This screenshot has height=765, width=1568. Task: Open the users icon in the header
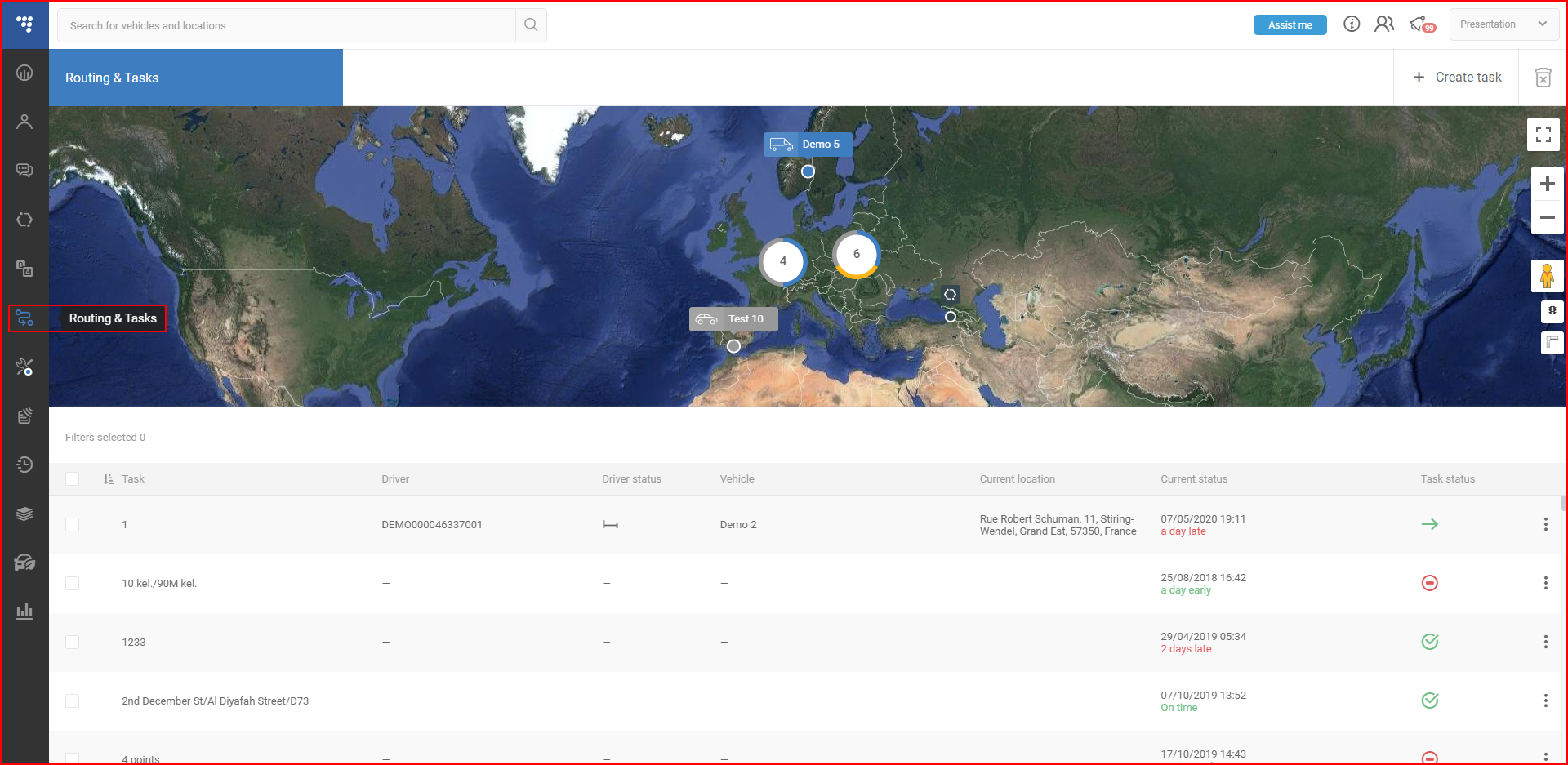1384,24
